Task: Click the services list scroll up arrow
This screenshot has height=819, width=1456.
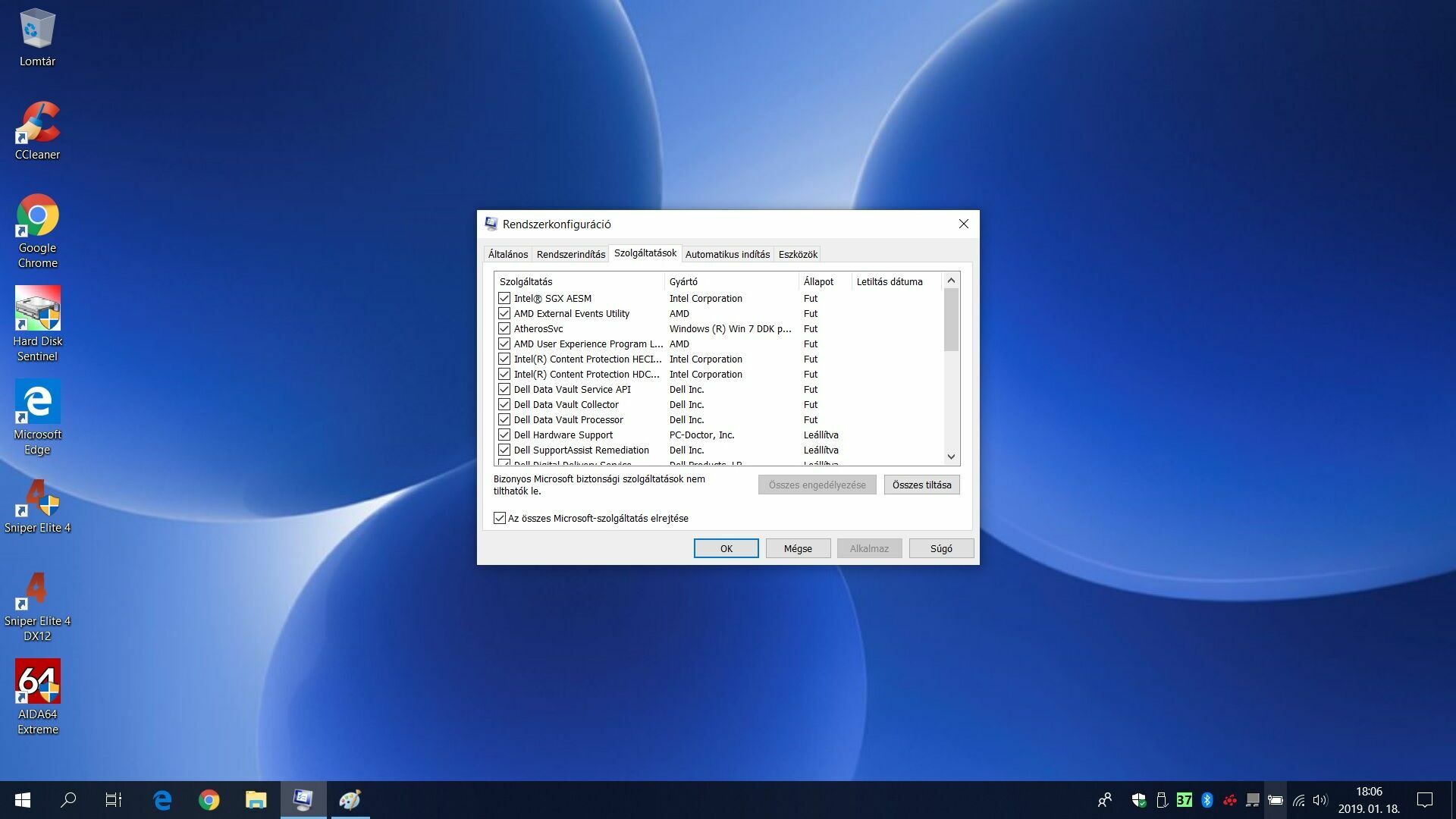Action: point(951,281)
